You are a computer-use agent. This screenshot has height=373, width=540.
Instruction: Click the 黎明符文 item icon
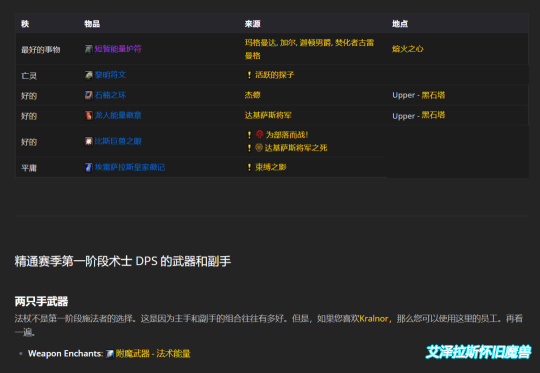tap(89, 75)
